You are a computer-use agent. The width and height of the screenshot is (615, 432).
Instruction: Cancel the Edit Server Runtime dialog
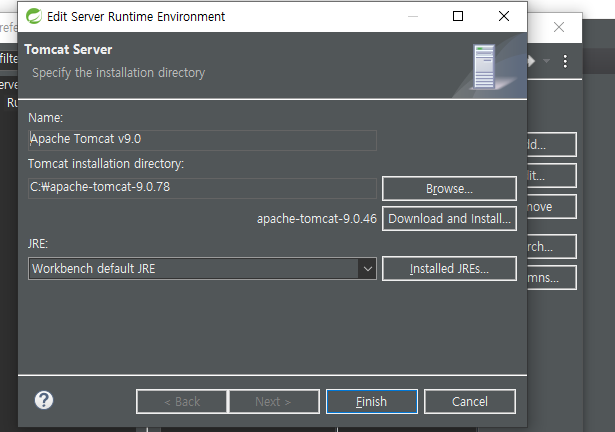[469, 401]
